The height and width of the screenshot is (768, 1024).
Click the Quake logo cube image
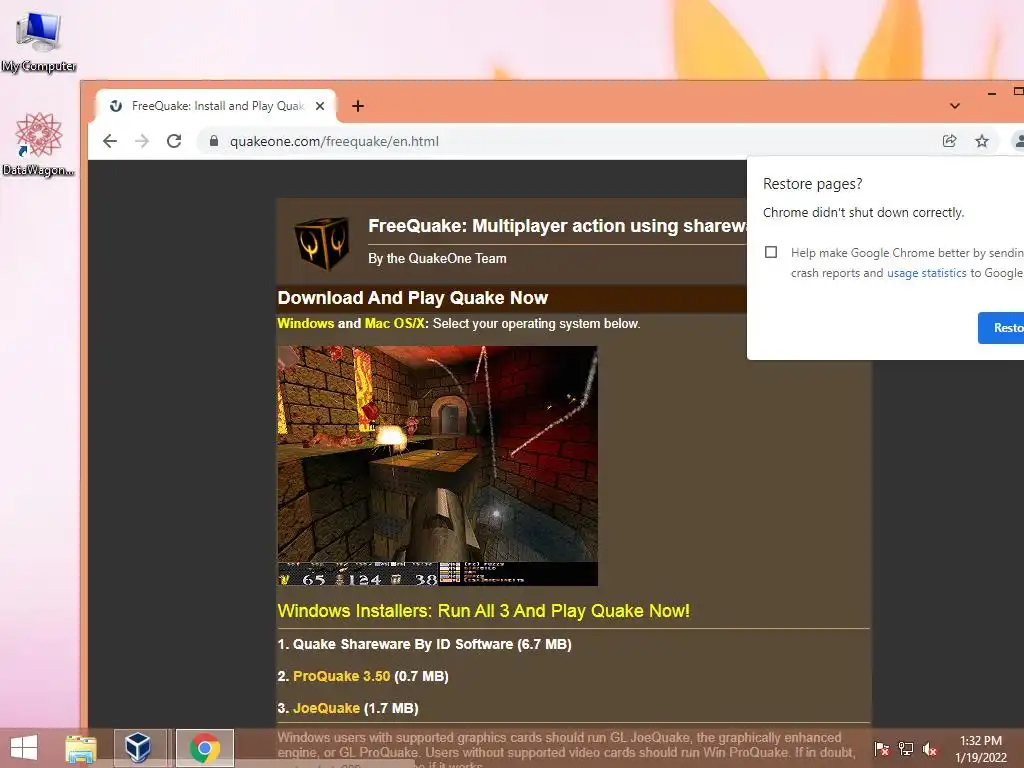point(321,243)
